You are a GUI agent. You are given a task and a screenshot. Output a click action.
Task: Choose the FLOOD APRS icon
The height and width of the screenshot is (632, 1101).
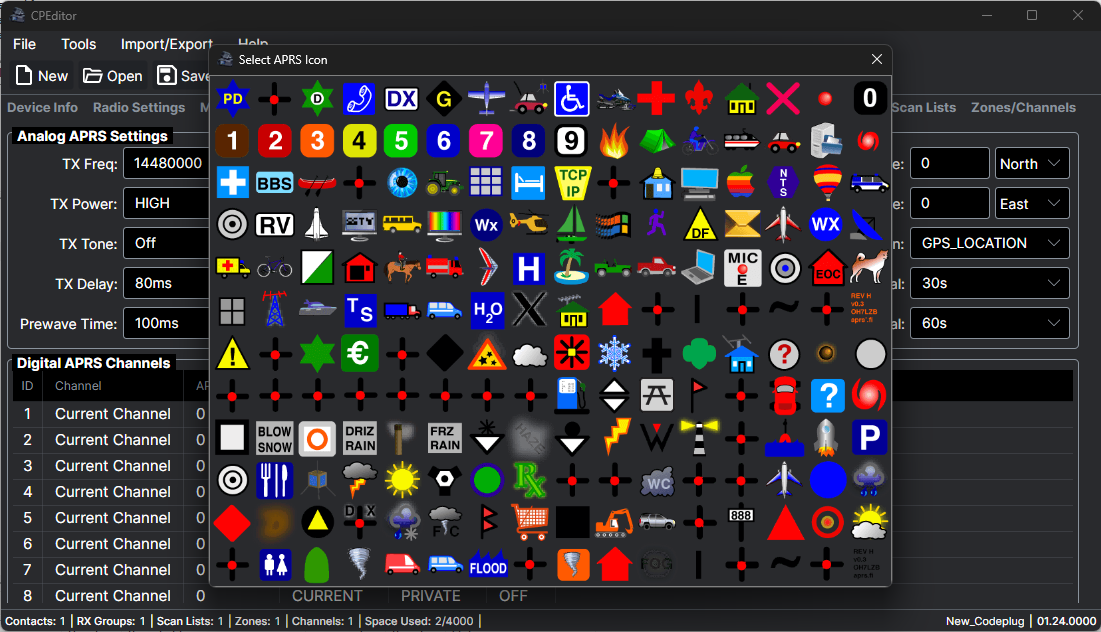[488, 564]
